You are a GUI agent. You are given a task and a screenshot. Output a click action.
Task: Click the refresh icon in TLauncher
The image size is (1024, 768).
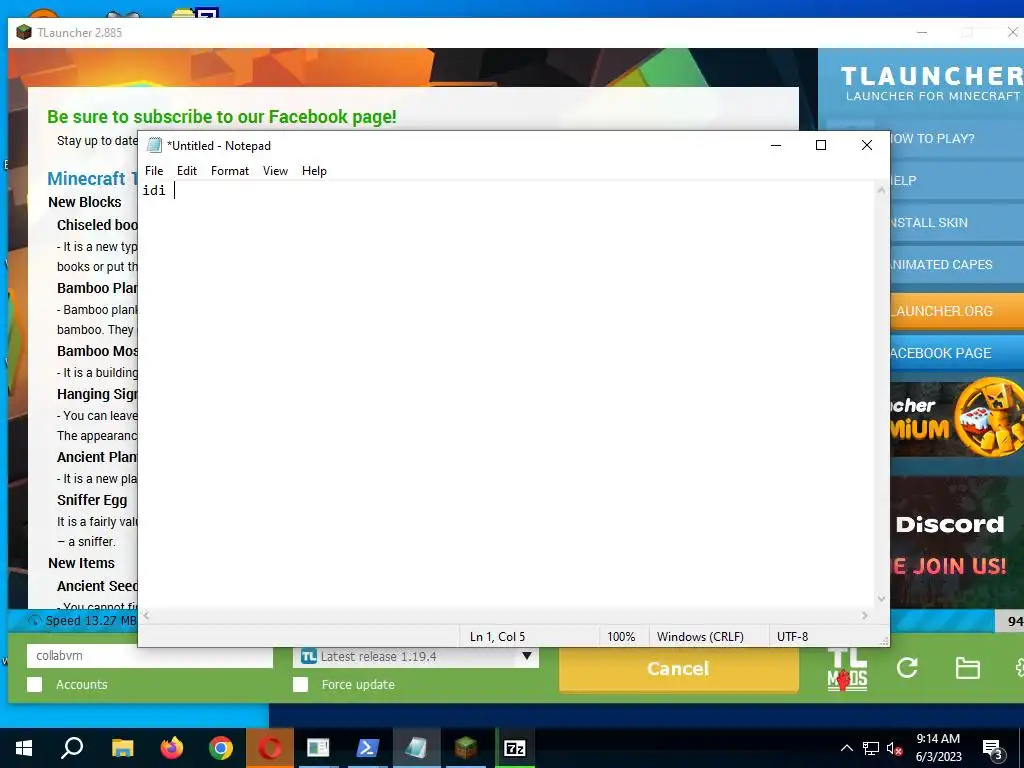tap(907, 667)
